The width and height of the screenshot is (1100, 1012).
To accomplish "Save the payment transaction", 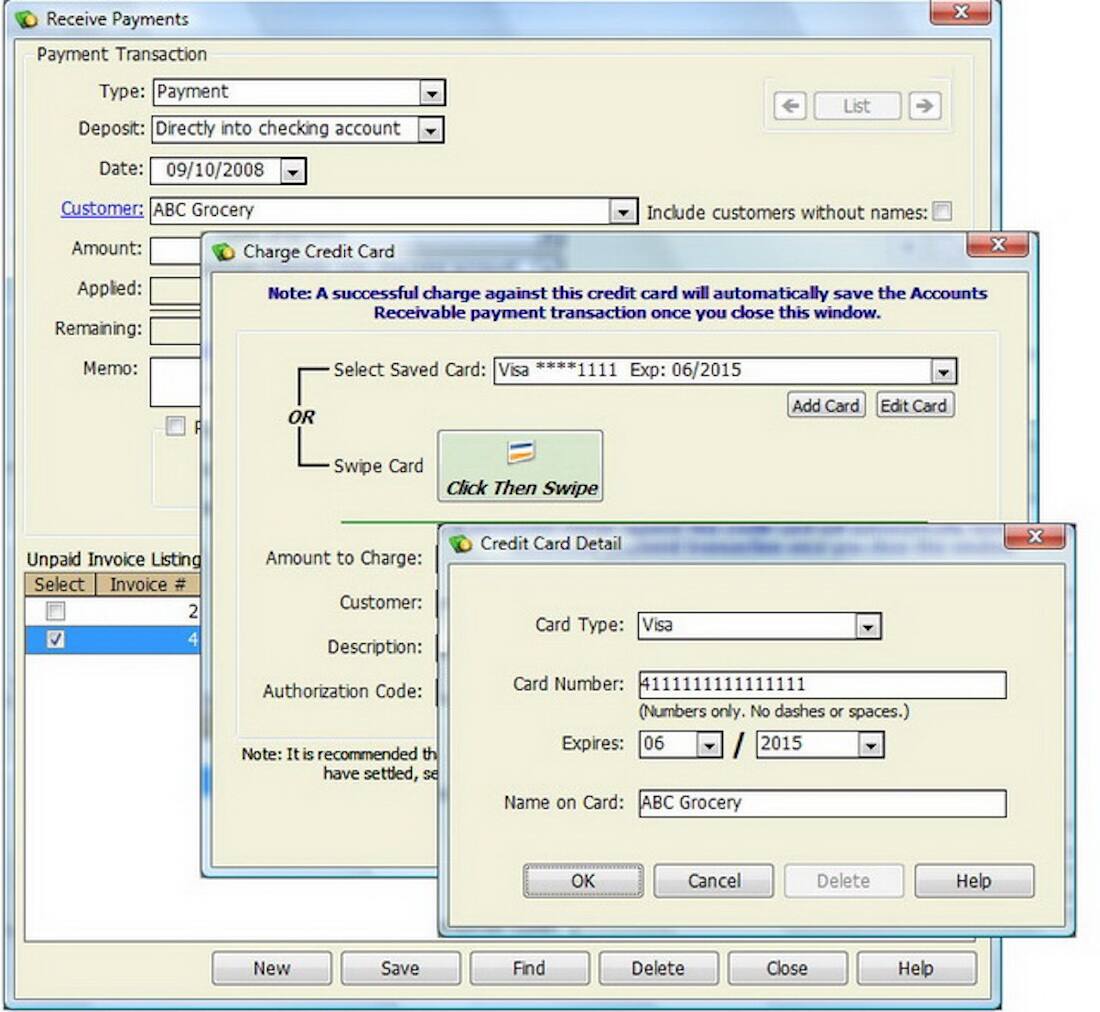I will (400, 967).
